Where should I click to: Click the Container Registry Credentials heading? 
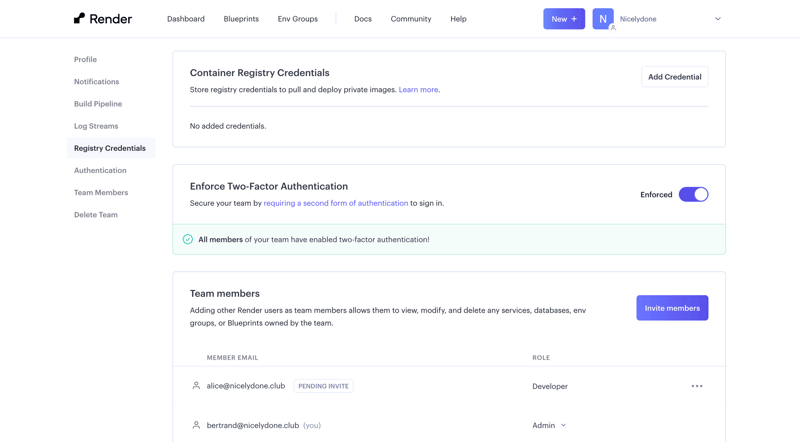click(260, 73)
